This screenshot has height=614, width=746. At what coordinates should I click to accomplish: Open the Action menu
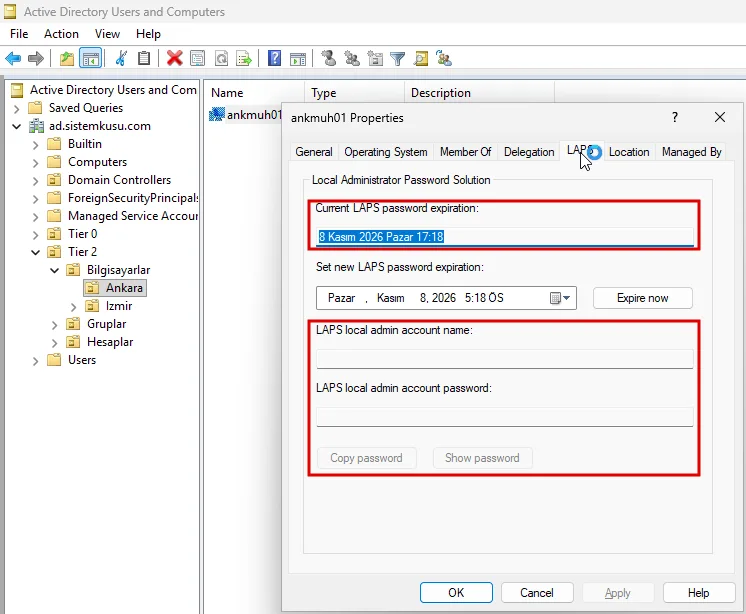[61, 34]
